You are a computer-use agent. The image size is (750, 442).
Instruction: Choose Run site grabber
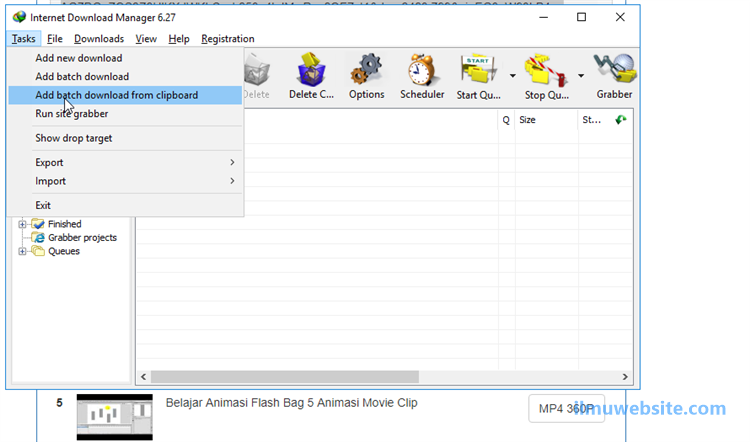125,114
